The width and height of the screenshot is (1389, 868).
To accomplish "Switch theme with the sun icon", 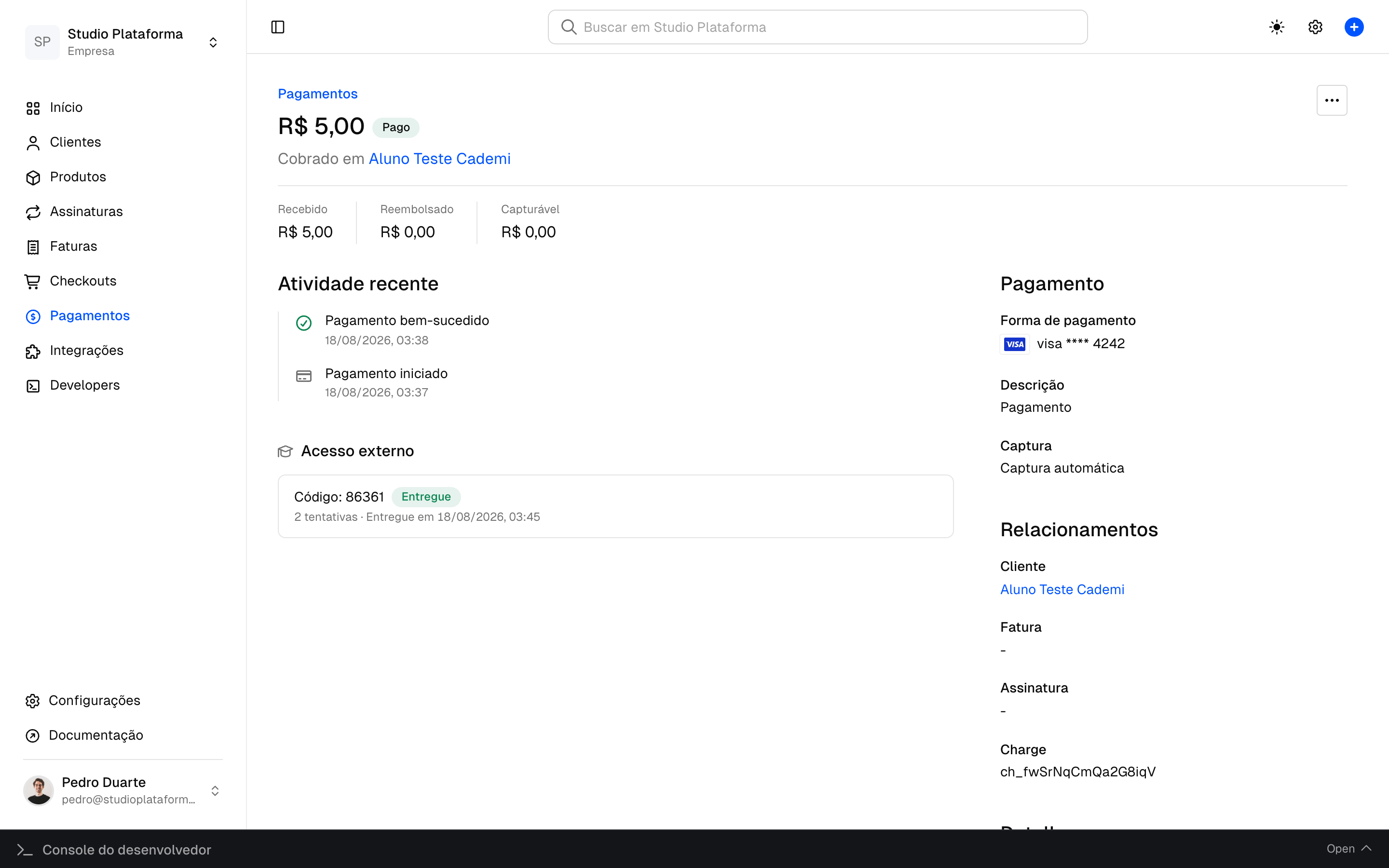I will point(1277,27).
